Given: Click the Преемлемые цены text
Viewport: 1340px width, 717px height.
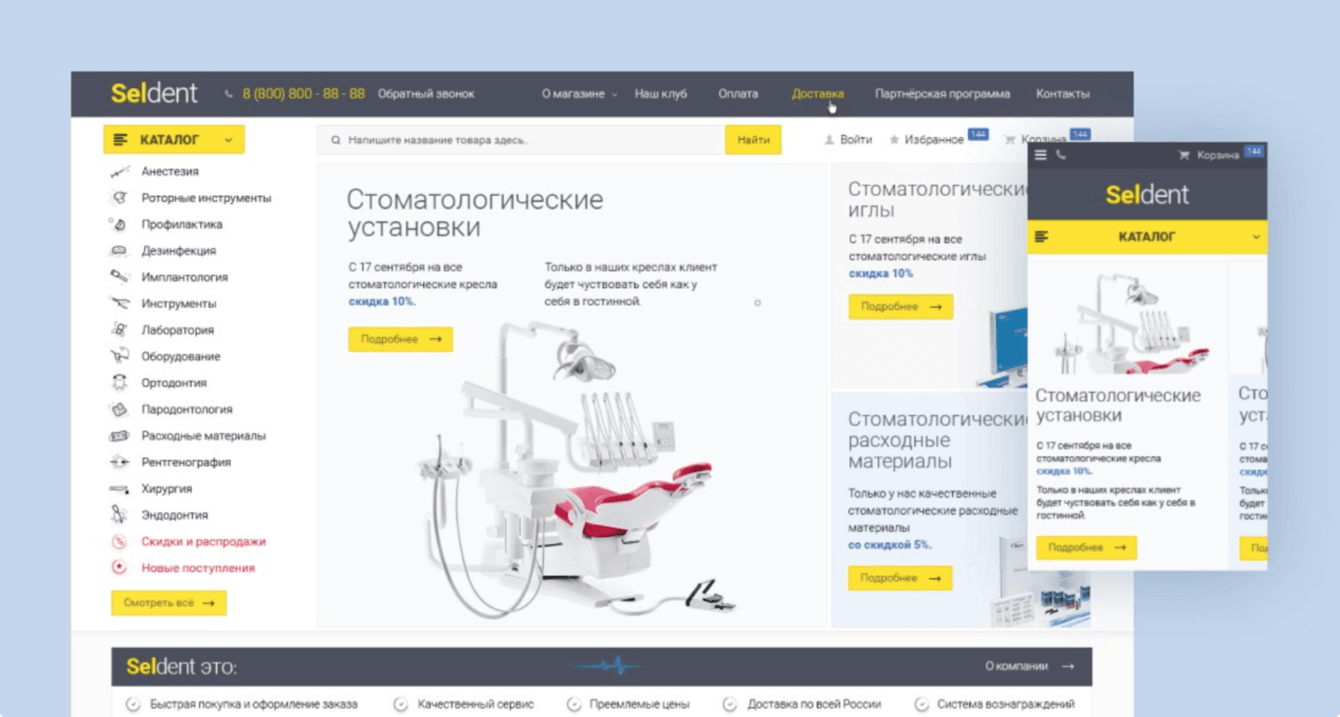Looking at the screenshot, I should click(x=639, y=704).
